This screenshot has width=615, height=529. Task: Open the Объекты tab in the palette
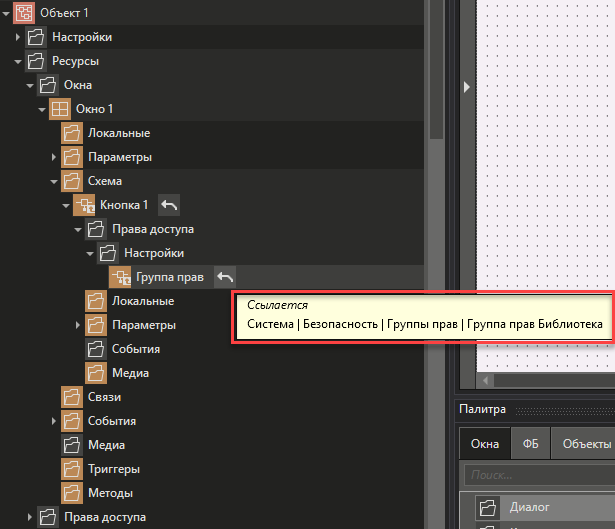point(584,444)
